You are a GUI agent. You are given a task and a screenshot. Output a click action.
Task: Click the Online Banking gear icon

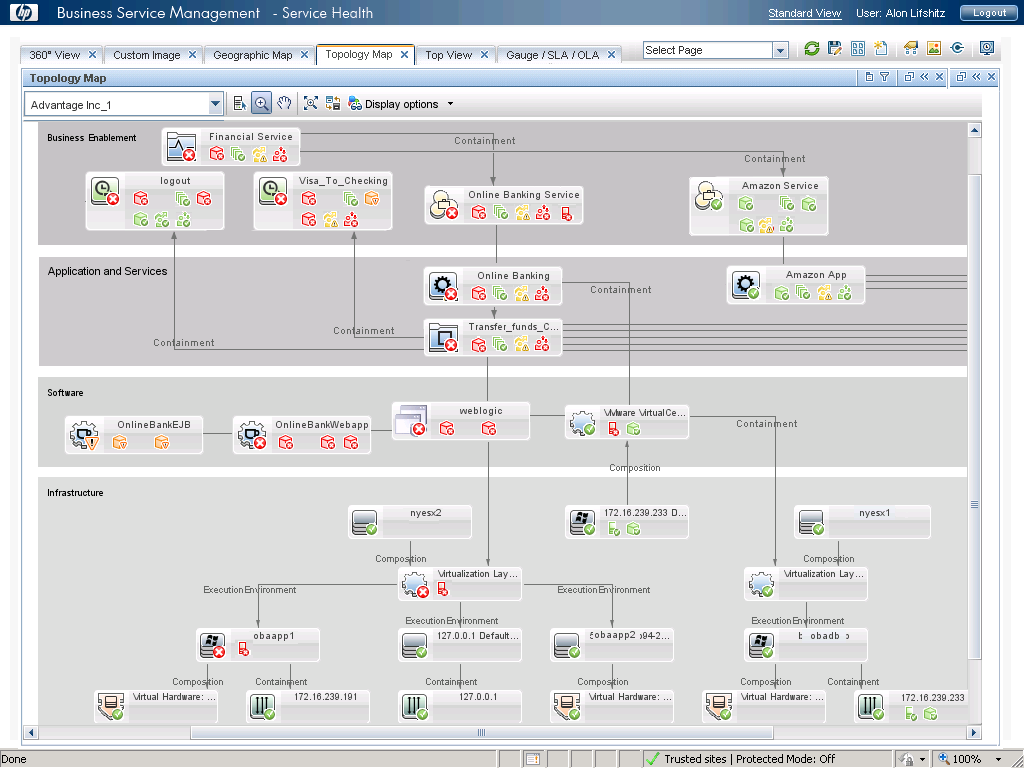click(443, 286)
